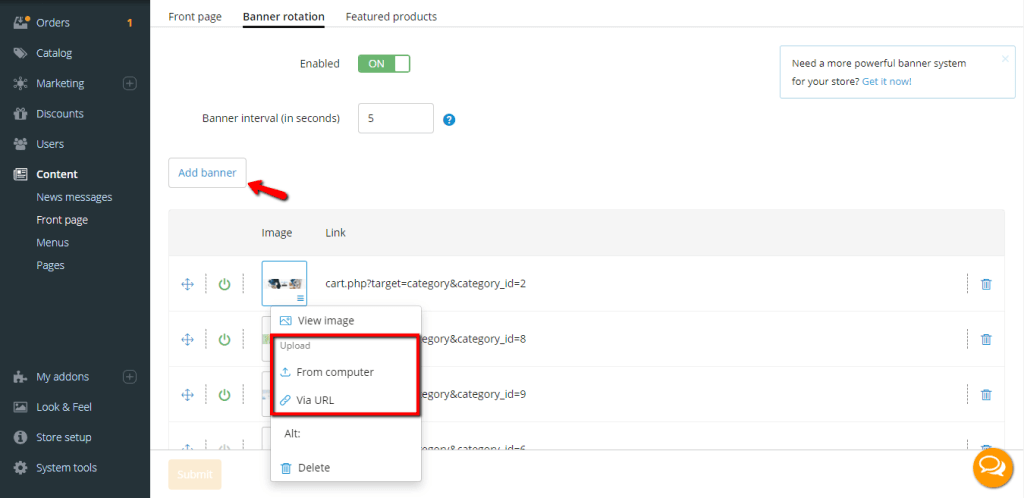Screen dimensions: 1024x498
Task: Open the Orders section icon
Action: coord(21,23)
